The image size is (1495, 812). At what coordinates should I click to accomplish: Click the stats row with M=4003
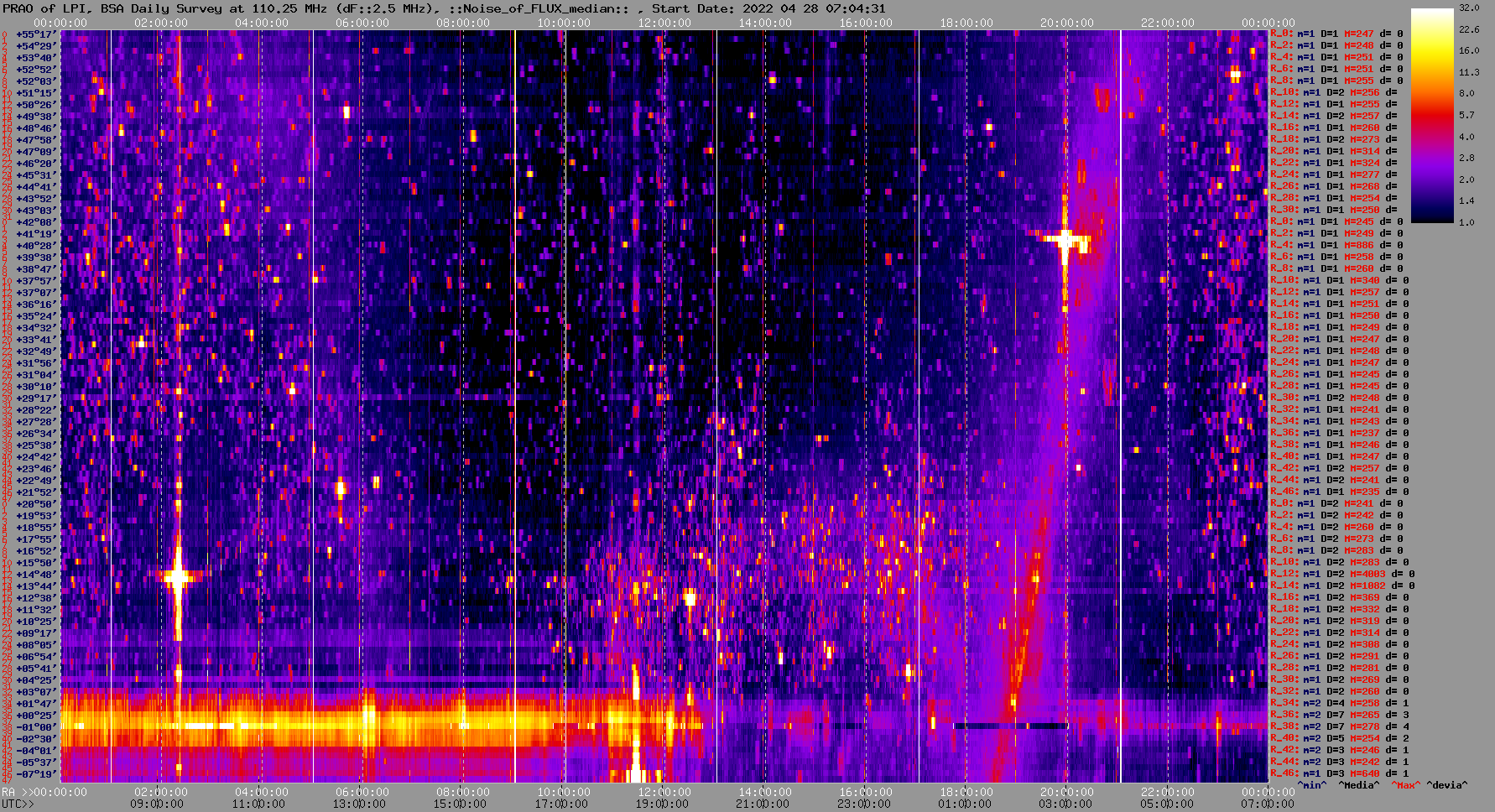1342,575
